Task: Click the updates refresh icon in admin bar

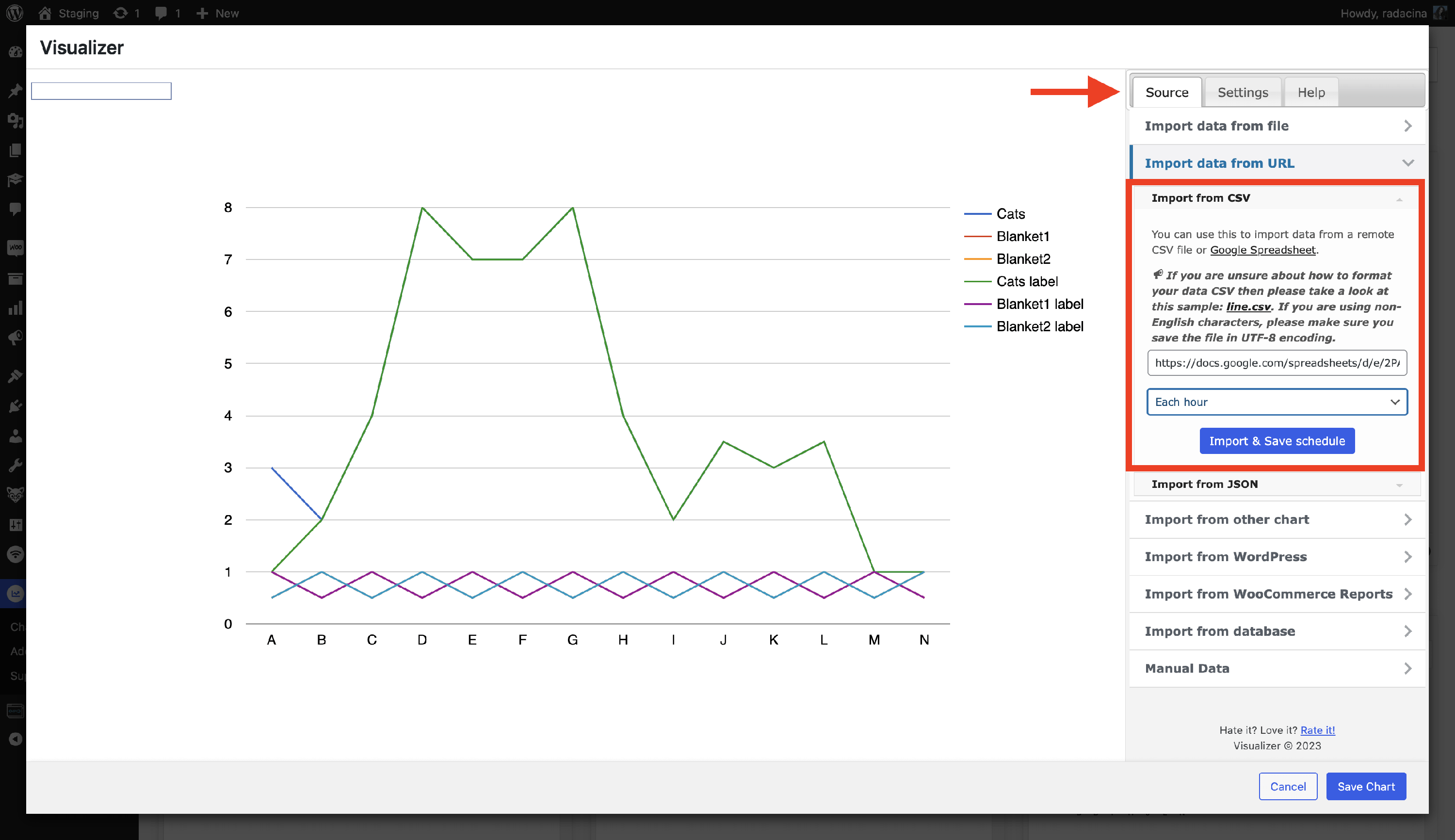Action: coord(120,13)
